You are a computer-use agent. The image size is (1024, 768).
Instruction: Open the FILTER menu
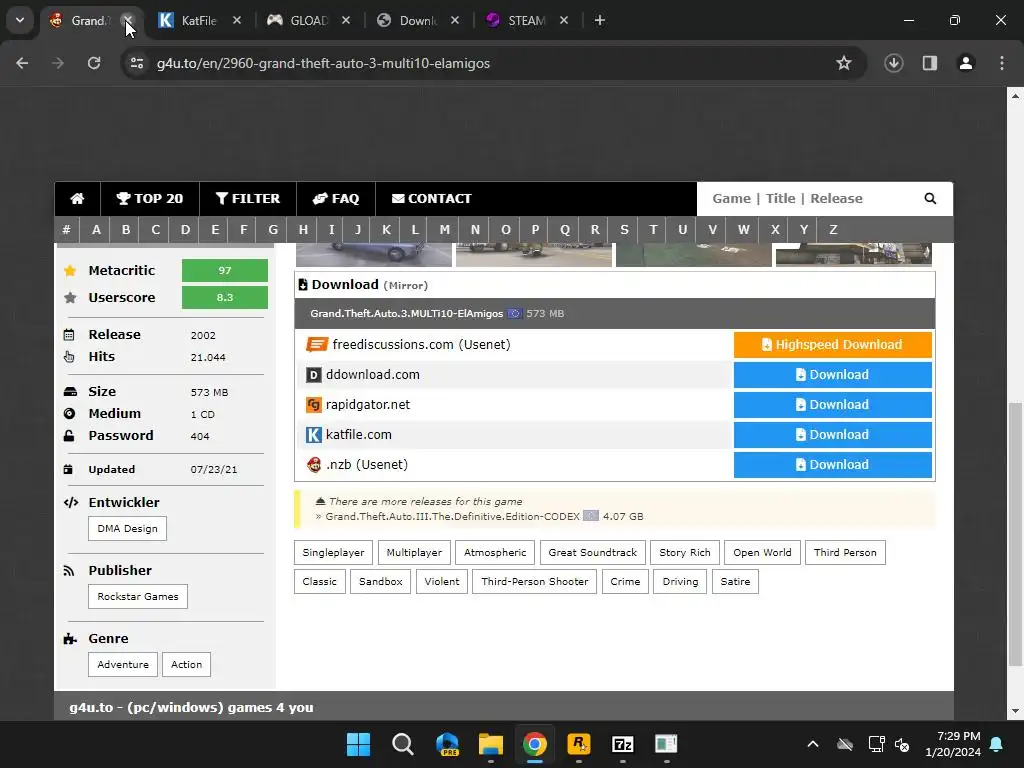(x=248, y=199)
